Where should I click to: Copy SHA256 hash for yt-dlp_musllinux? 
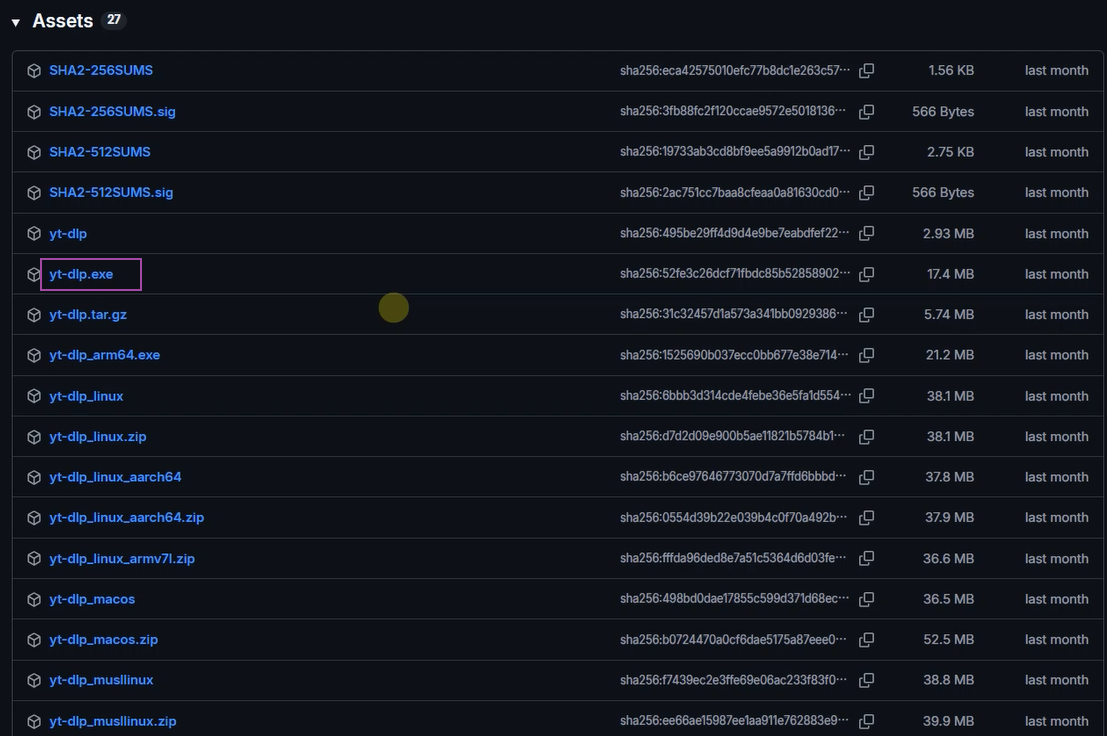click(x=866, y=680)
